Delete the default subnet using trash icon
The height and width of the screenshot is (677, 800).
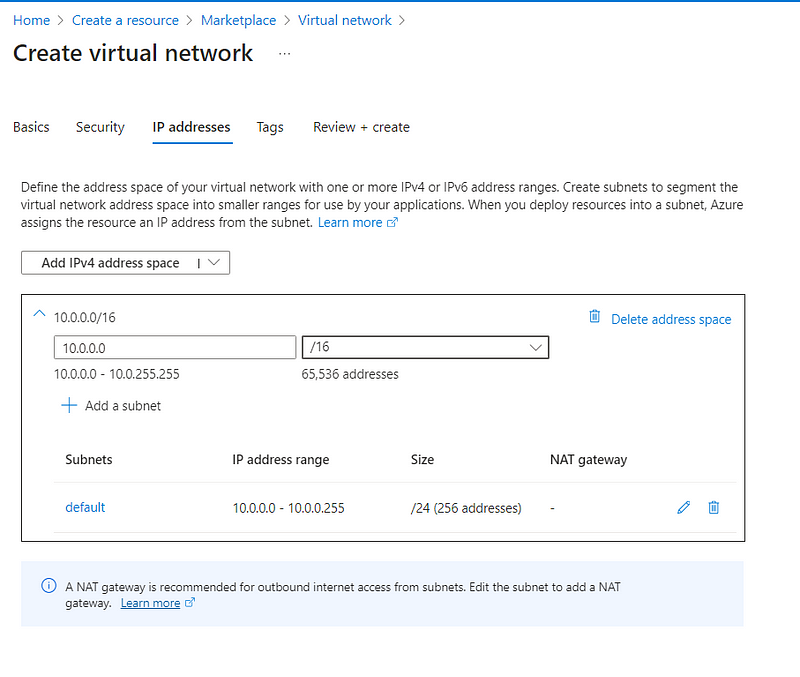(x=713, y=508)
